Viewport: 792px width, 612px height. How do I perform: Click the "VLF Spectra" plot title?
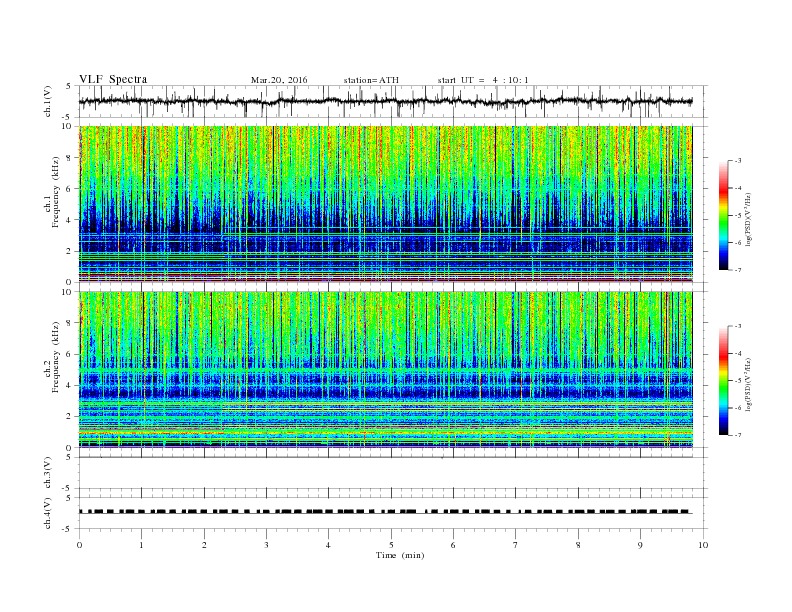(x=113, y=79)
